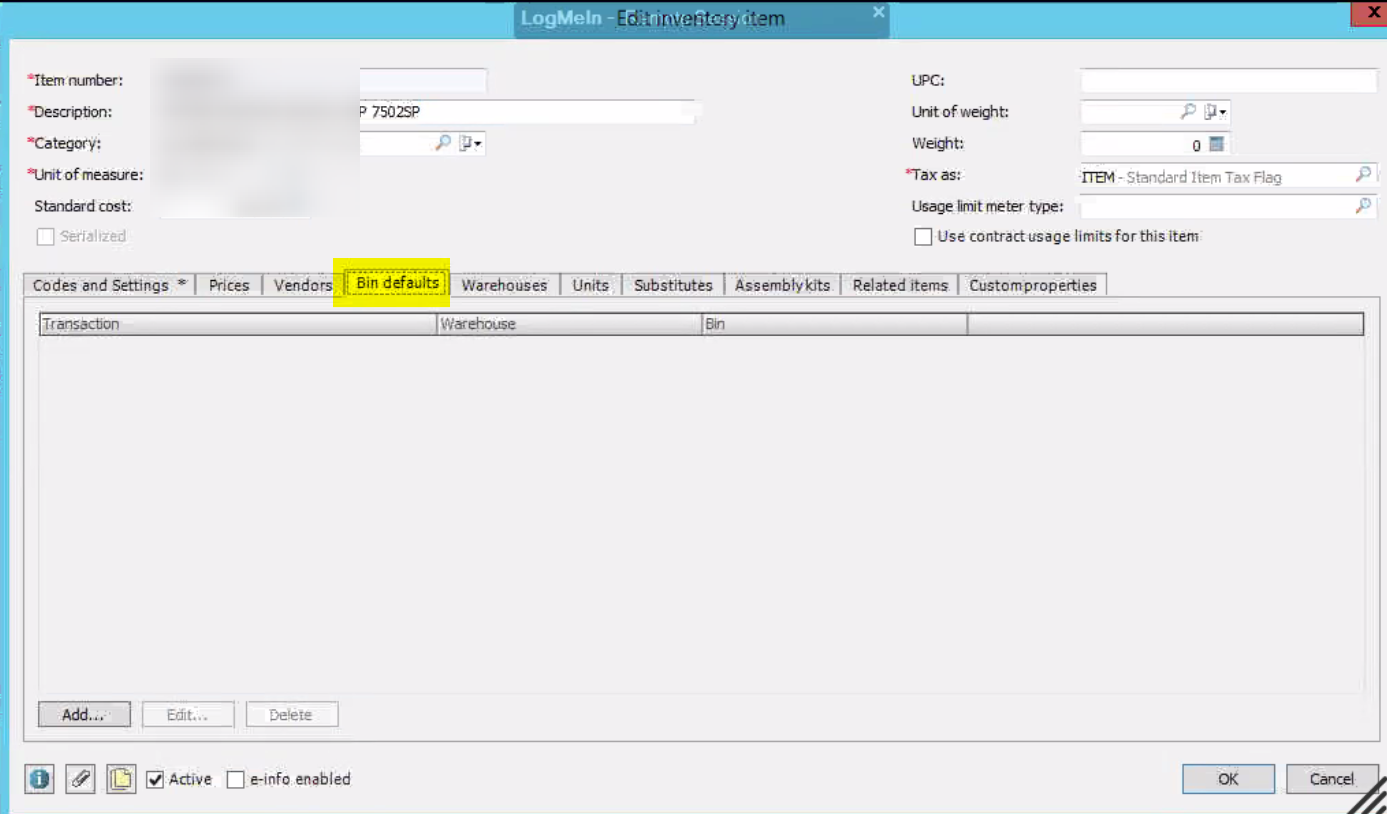
Task: Click the Tax as lookup magnifier
Action: coord(1363,175)
